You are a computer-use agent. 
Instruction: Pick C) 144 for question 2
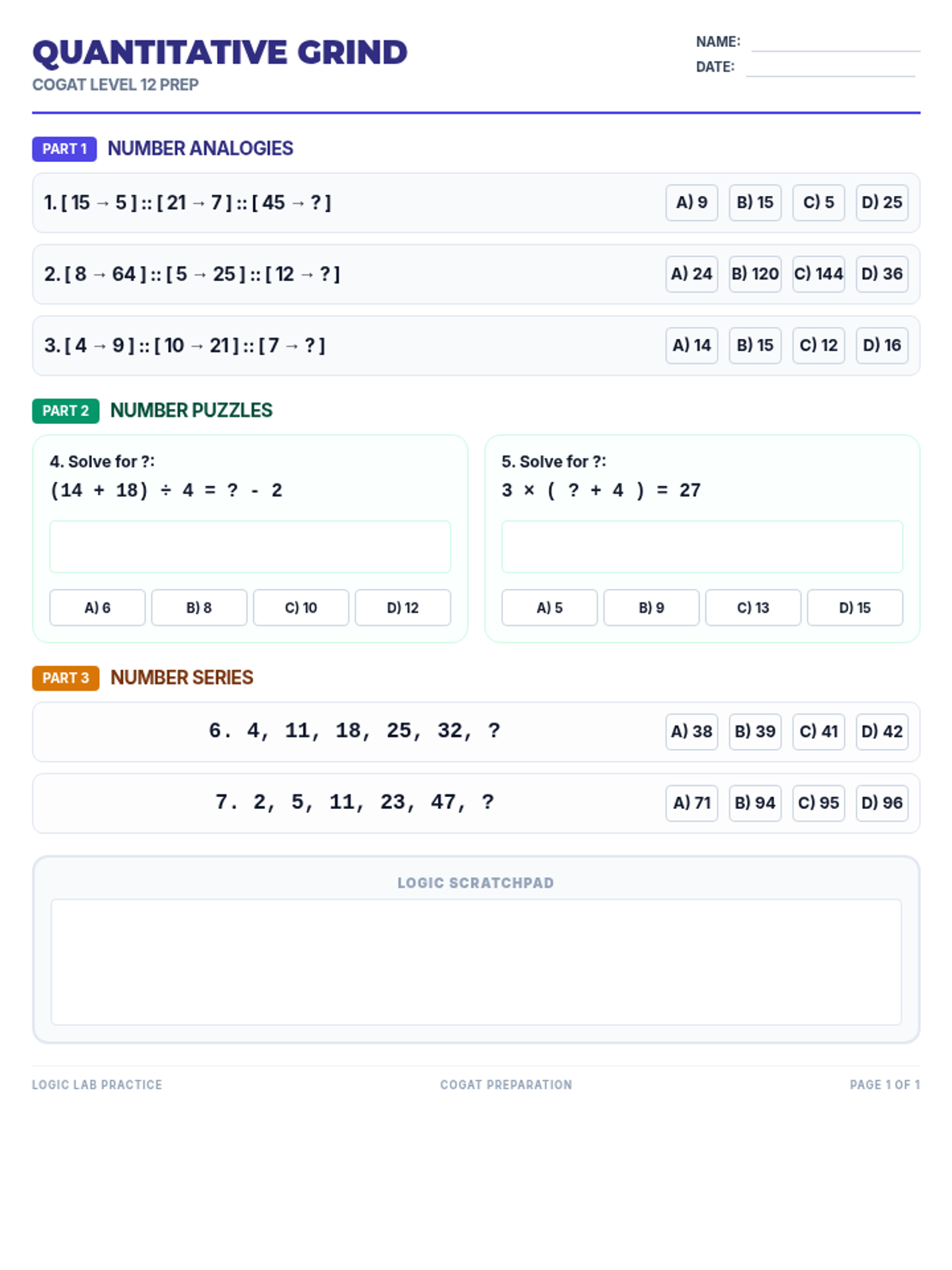tap(818, 274)
